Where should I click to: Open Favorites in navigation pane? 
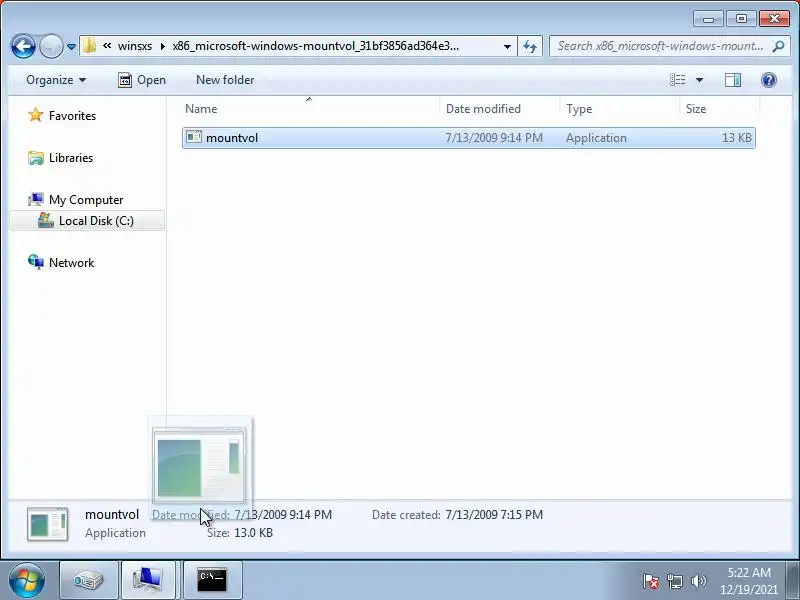pos(72,116)
